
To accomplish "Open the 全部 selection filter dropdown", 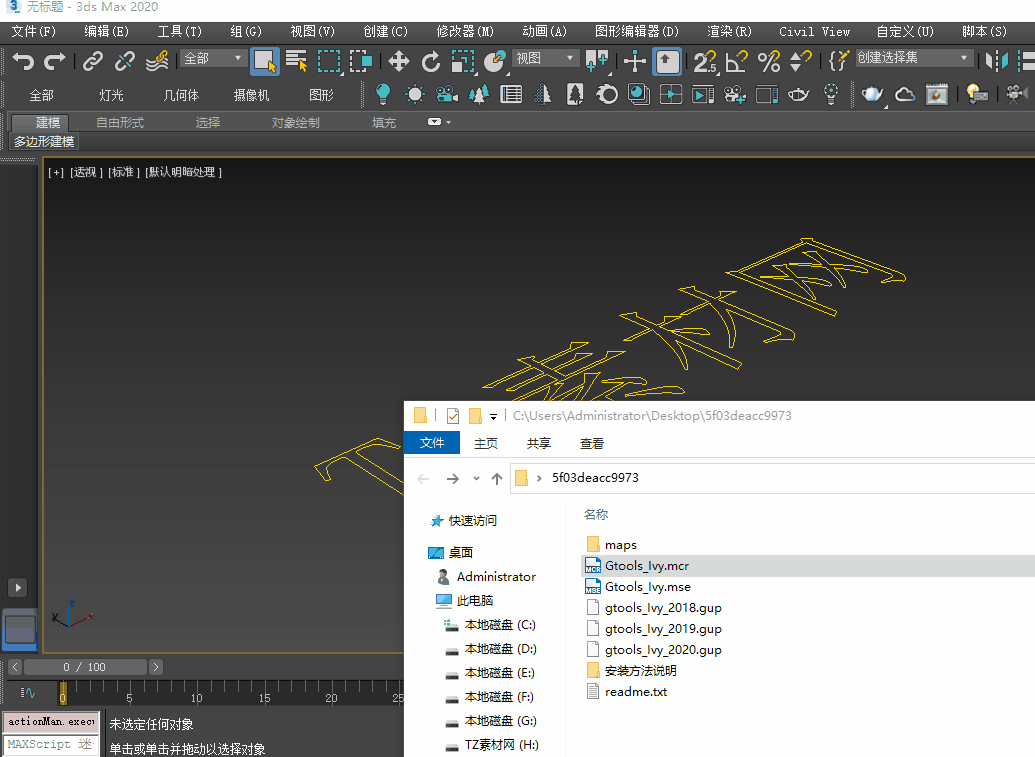I will pyautogui.click(x=213, y=59).
